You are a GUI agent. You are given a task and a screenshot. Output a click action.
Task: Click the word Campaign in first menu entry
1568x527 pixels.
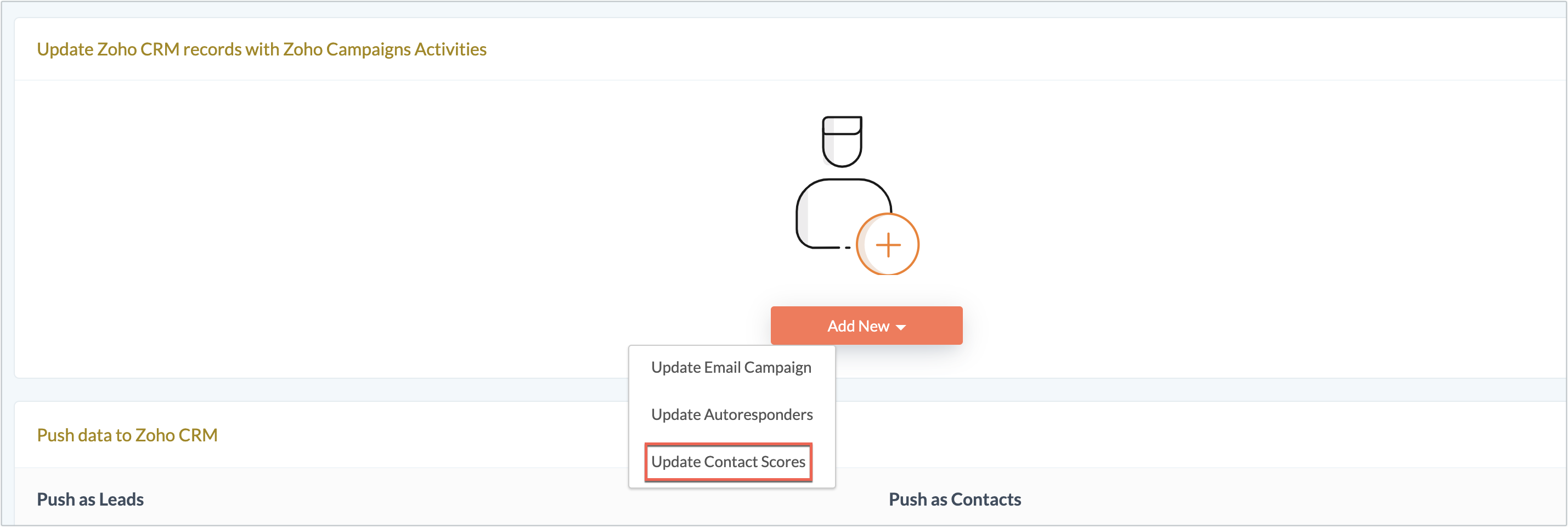coord(777,367)
